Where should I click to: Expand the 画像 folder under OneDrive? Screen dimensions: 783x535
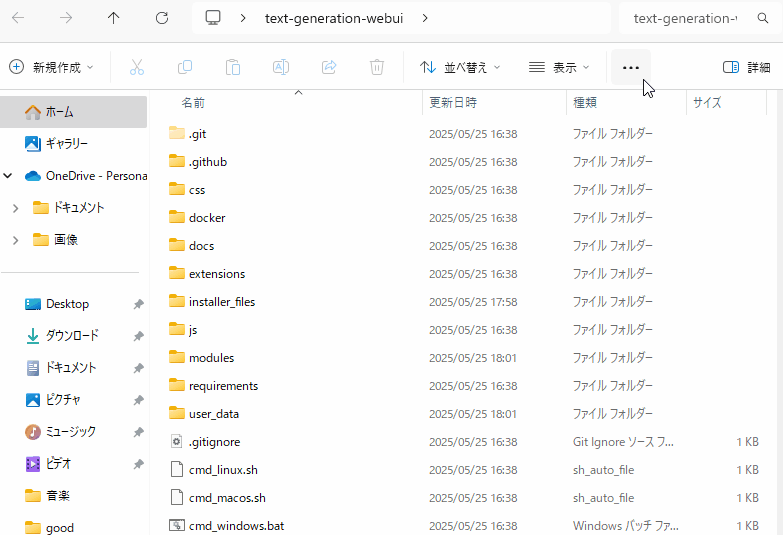15,240
